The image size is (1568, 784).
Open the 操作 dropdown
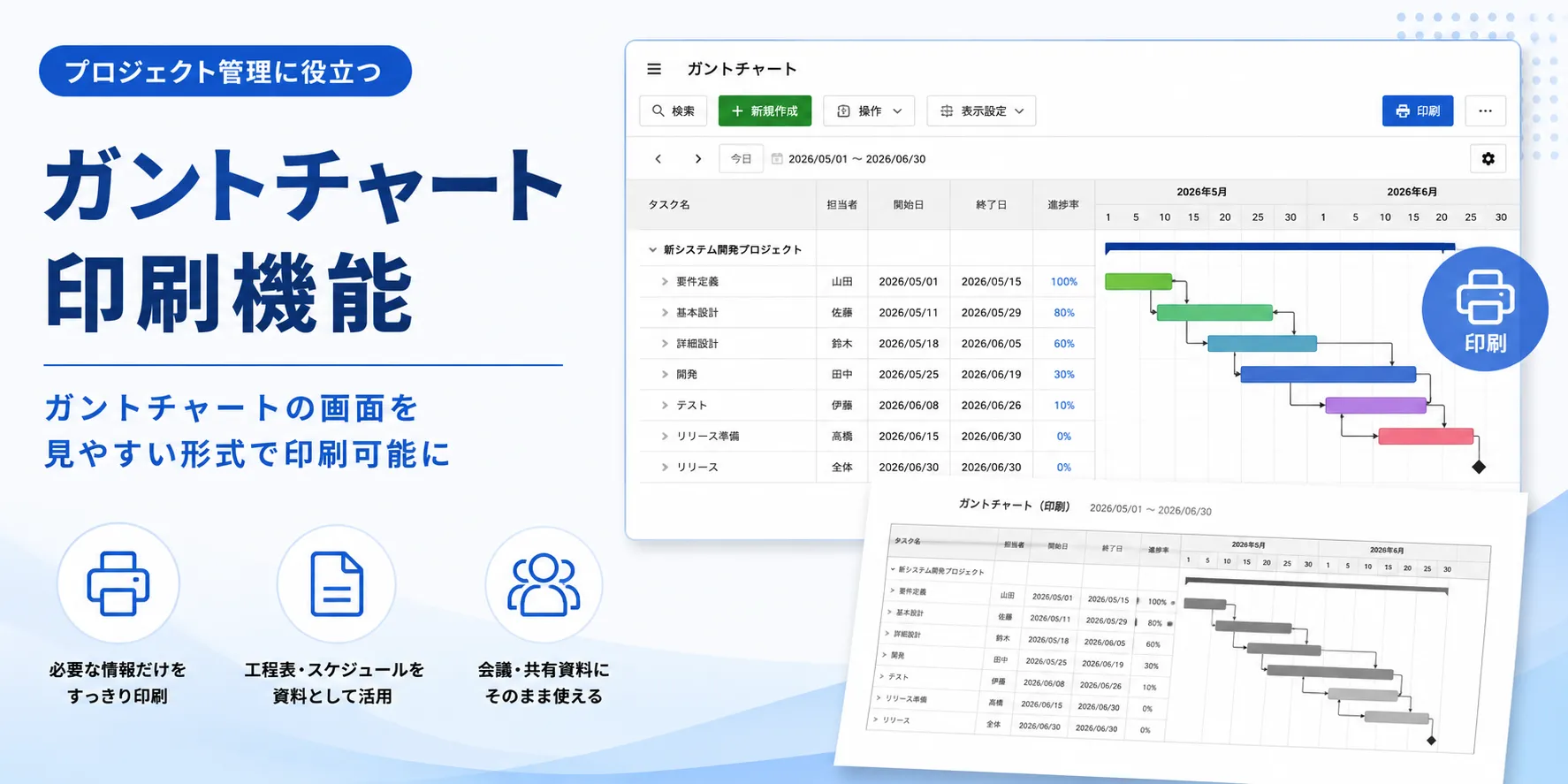coord(869,111)
